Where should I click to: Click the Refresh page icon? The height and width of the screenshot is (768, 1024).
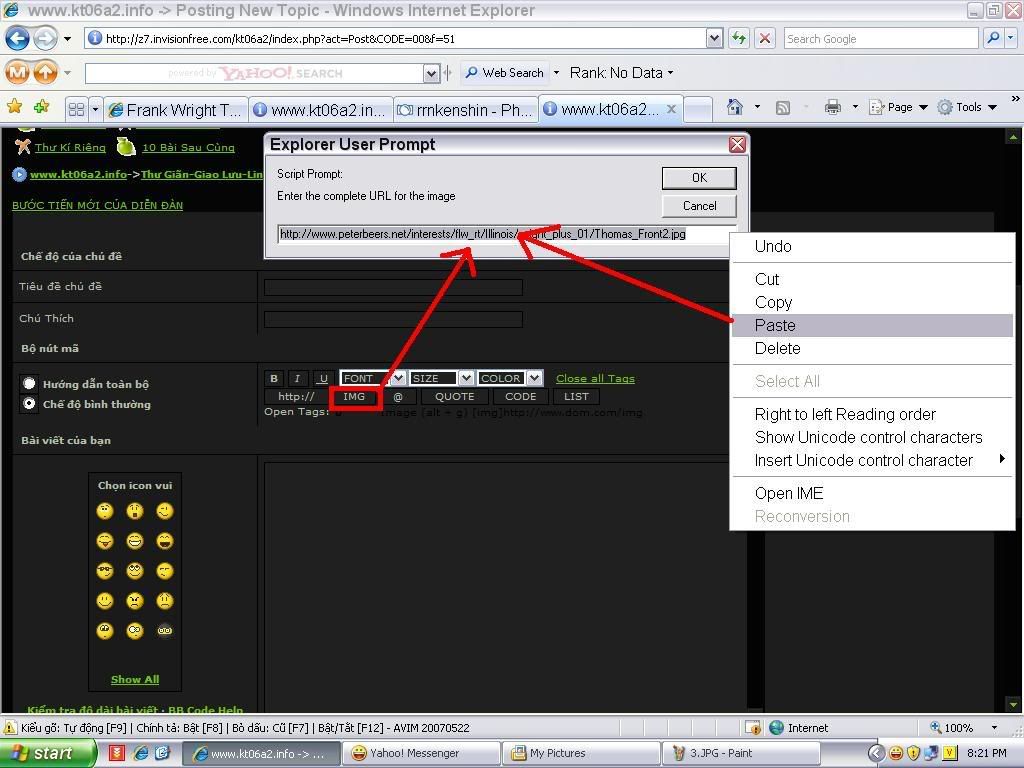(739, 39)
